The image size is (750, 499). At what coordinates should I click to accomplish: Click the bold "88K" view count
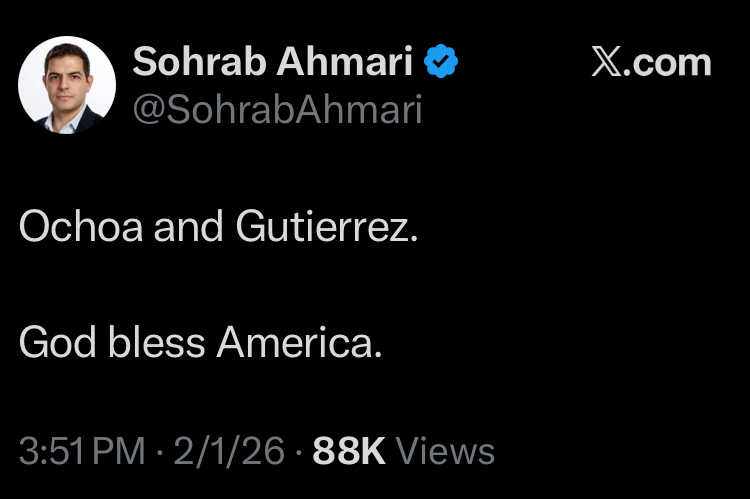pyautogui.click(x=349, y=451)
